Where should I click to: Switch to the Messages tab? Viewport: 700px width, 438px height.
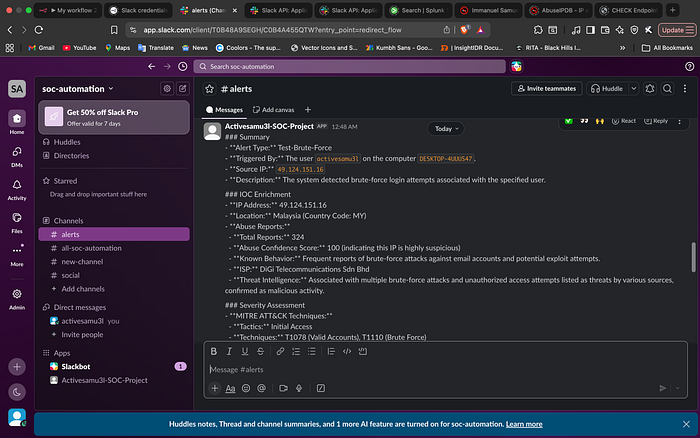click(x=225, y=110)
